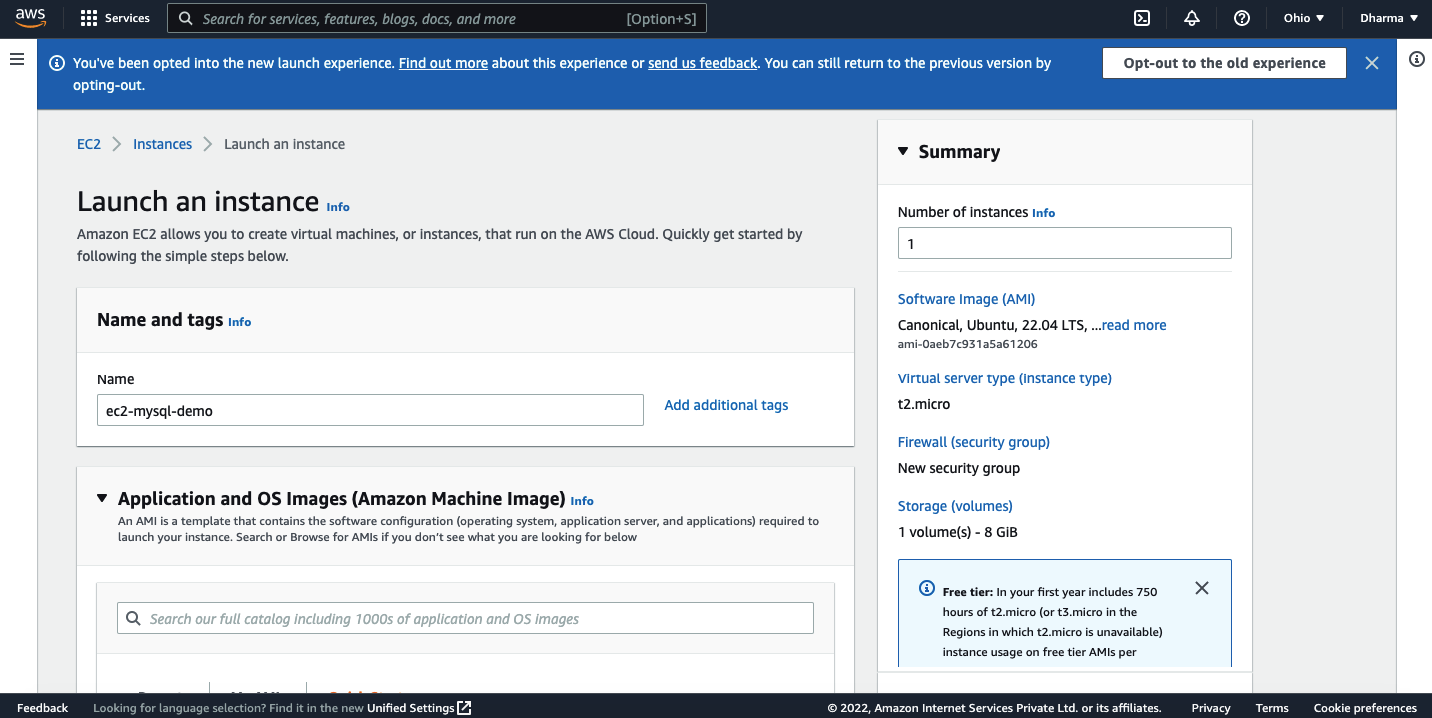Screen dimensions: 1432x718
Task: Open Cookie preferences in footer
Action: (1365, 708)
